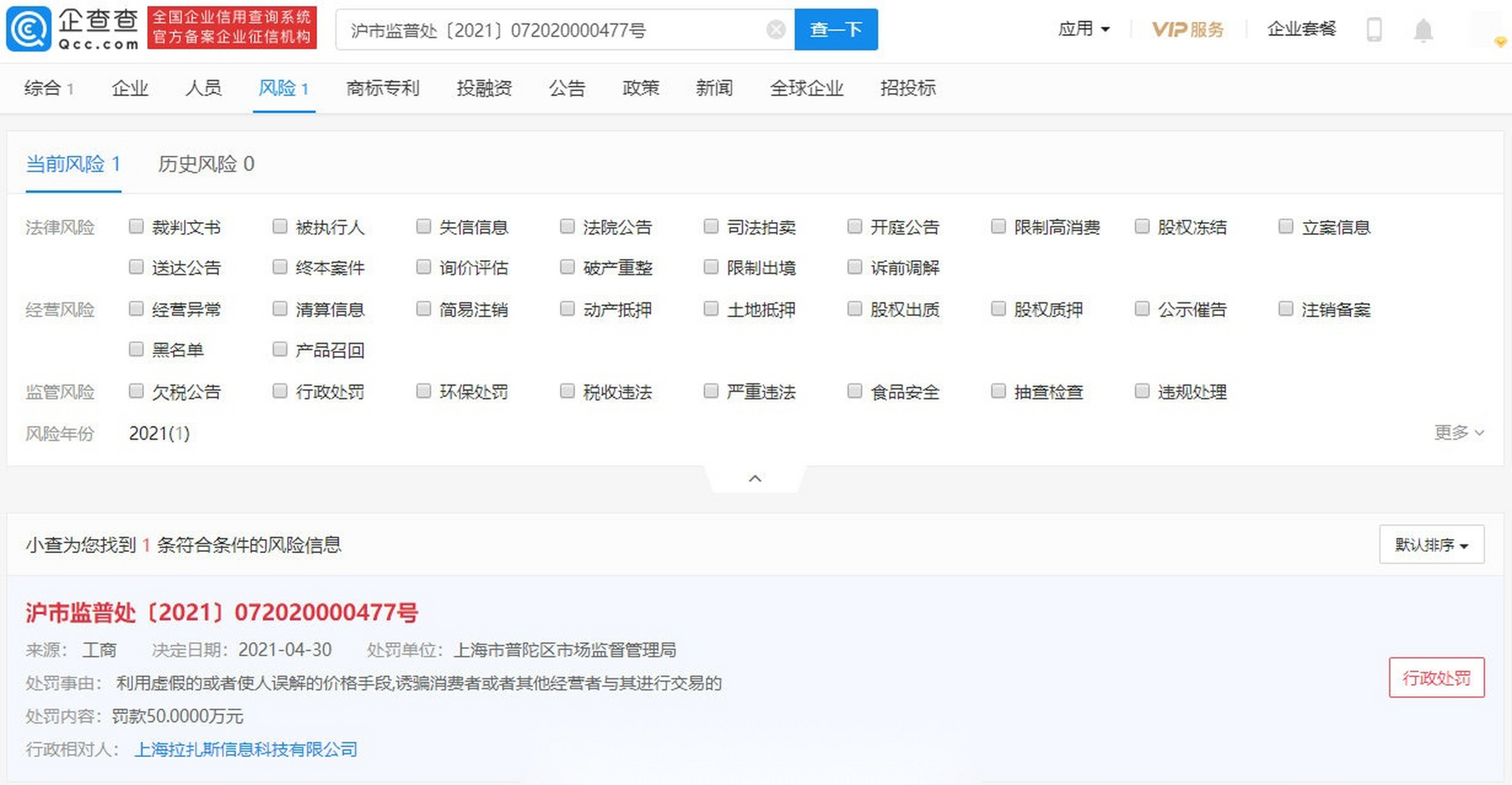
Task: Check the 注销备案 checkbox
Action: click(x=1286, y=308)
